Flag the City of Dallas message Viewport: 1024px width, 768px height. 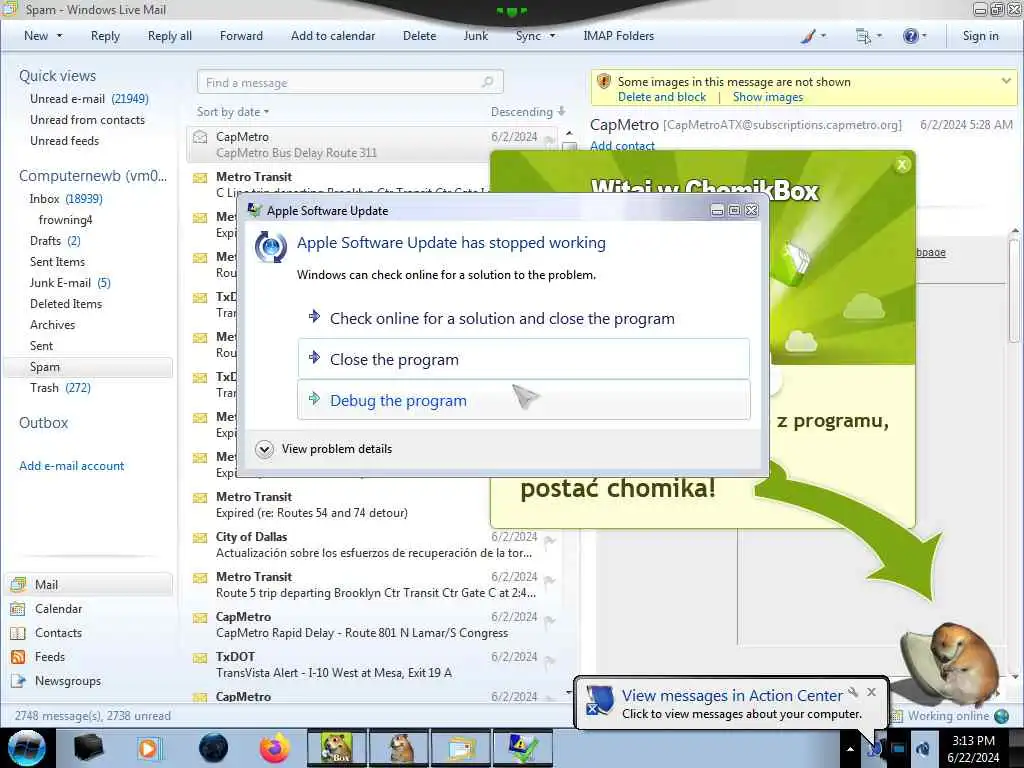click(550, 541)
